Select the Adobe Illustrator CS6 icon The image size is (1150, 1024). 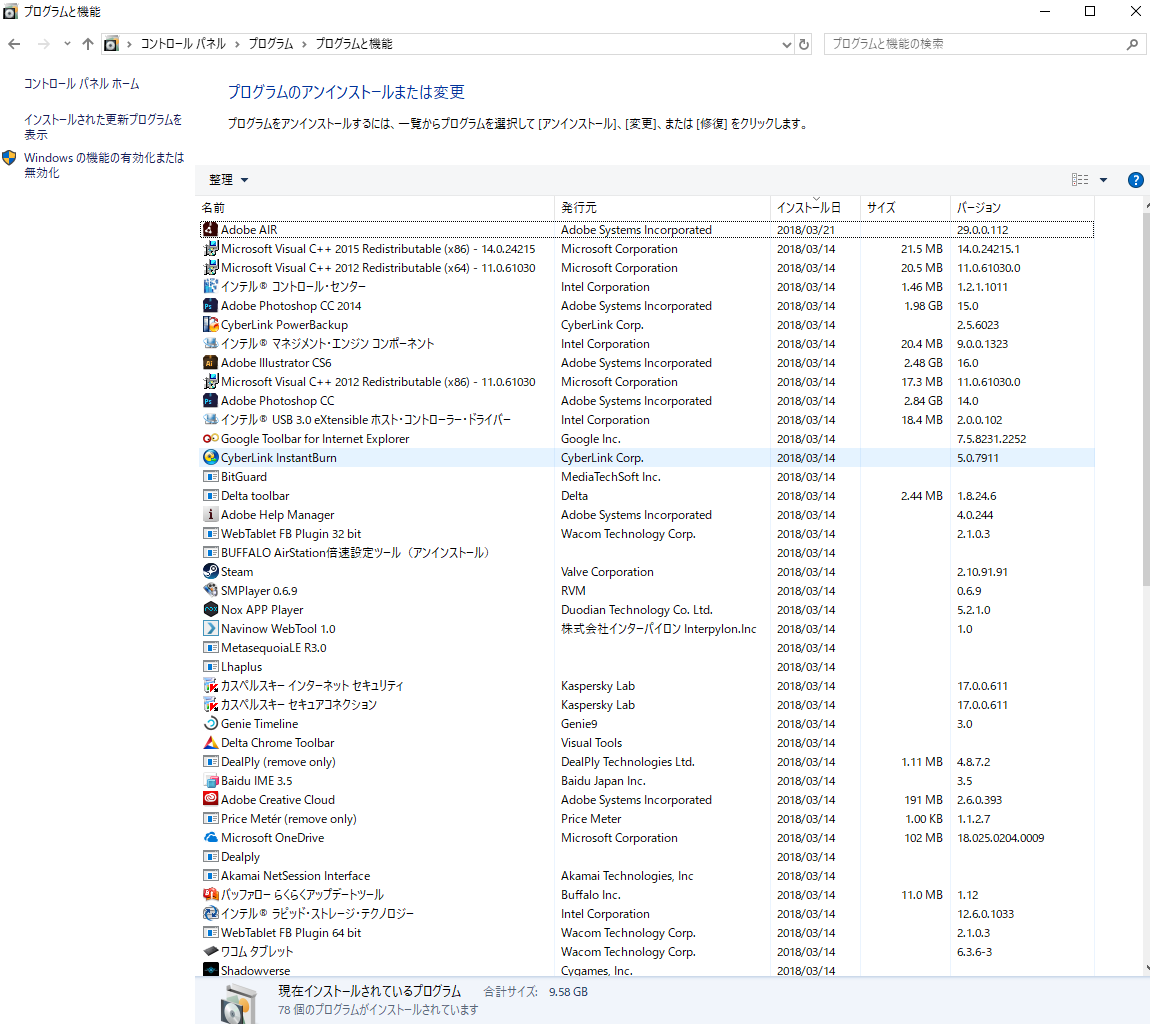click(x=210, y=363)
